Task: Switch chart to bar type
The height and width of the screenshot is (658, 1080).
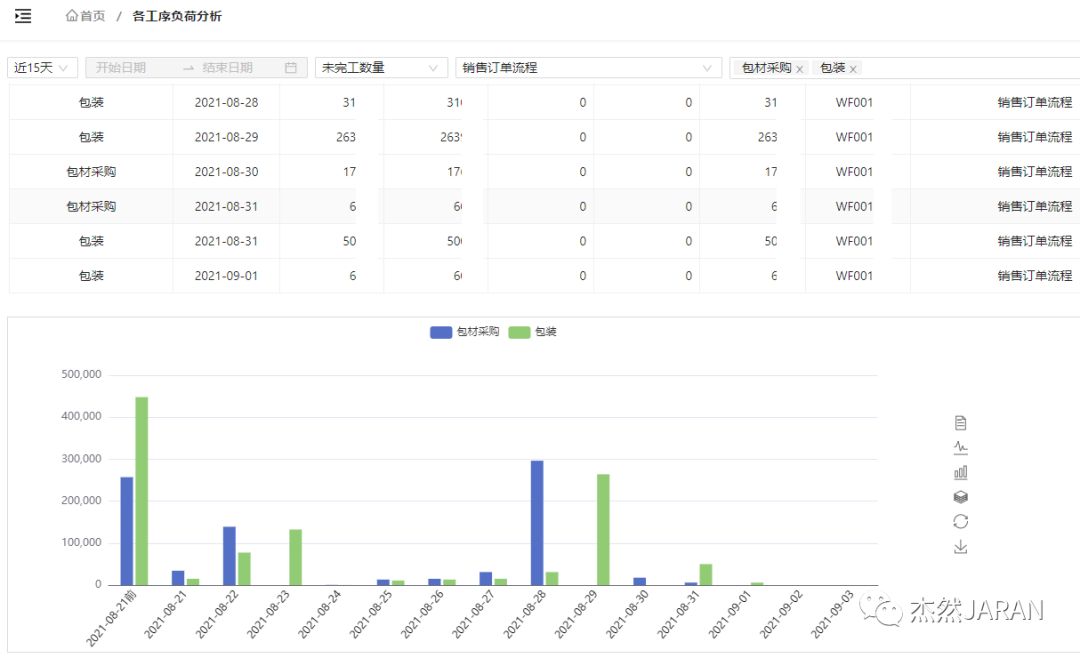Action: pyautogui.click(x=960, y=472)
